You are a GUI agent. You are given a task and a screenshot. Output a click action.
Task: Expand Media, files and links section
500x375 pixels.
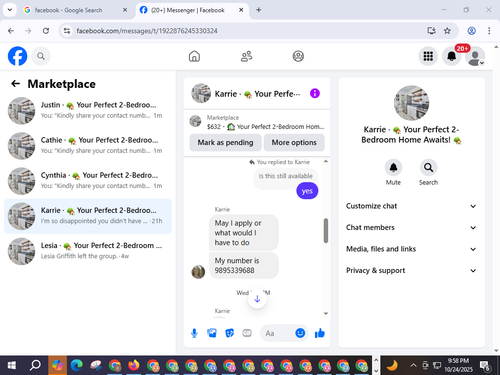point(411,249)
